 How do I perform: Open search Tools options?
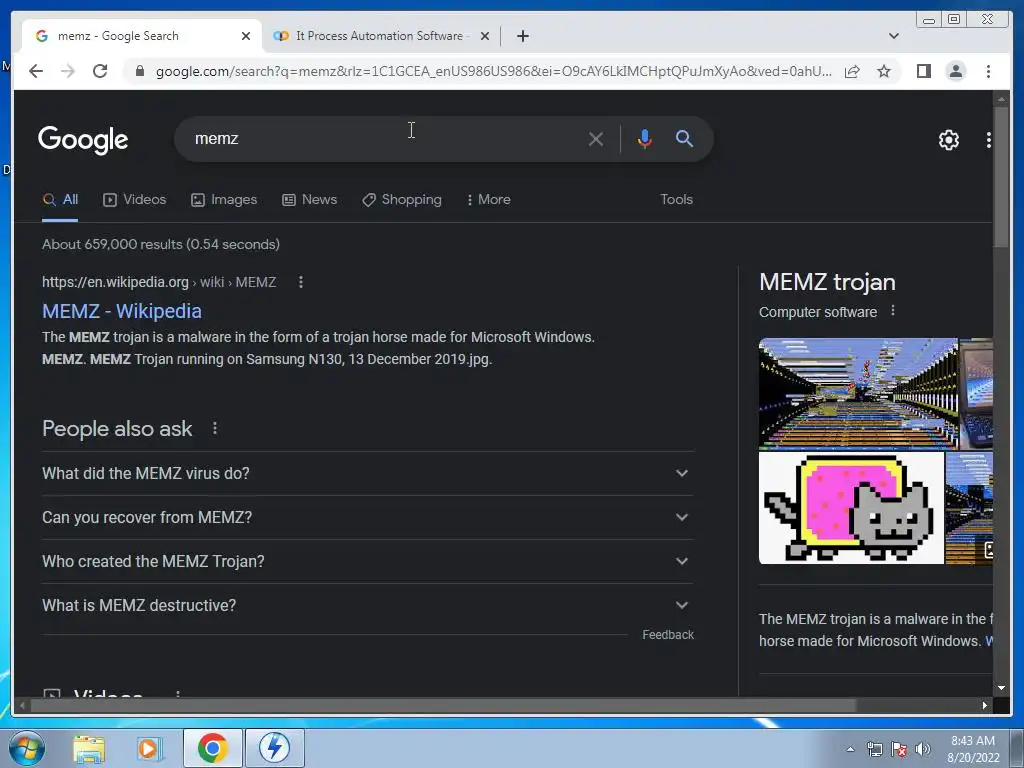[x=676, y=200]
